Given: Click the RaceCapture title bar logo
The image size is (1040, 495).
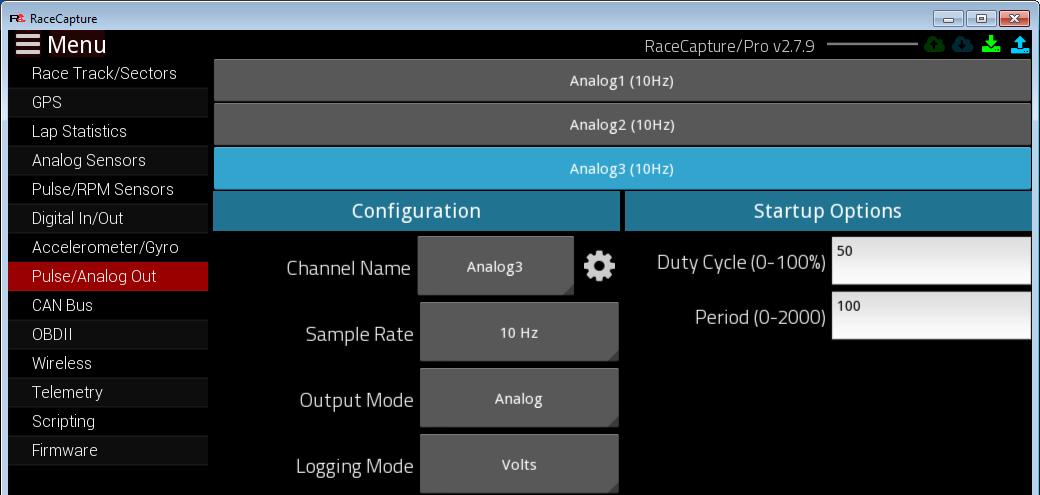Looking at the screenshot, I should point(17,19).
